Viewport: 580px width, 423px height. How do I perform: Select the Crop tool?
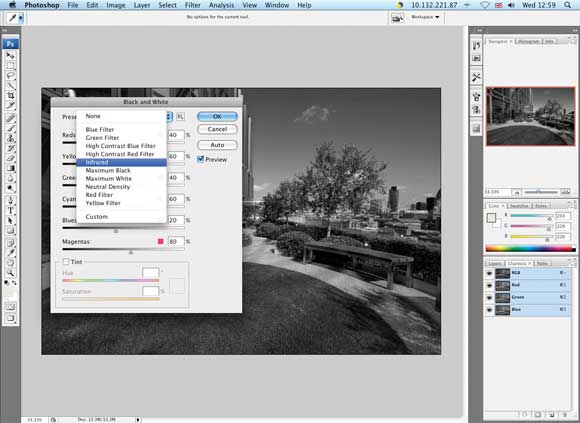[x=10, y=96]
